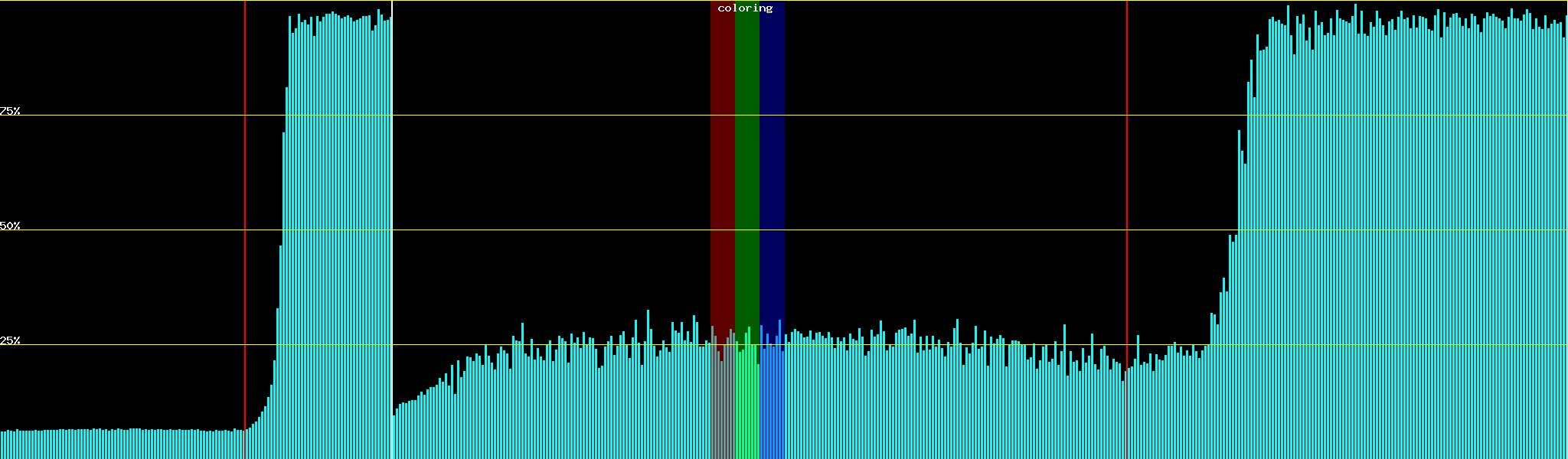The image size is (1568, 459).
Task: Click the 75% axis label
Action: pos(10,111)
